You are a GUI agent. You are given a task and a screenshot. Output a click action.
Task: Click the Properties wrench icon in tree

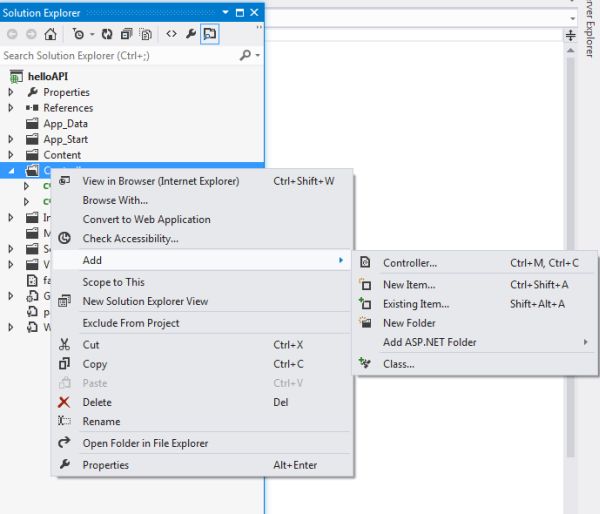[x=33, y=92]
